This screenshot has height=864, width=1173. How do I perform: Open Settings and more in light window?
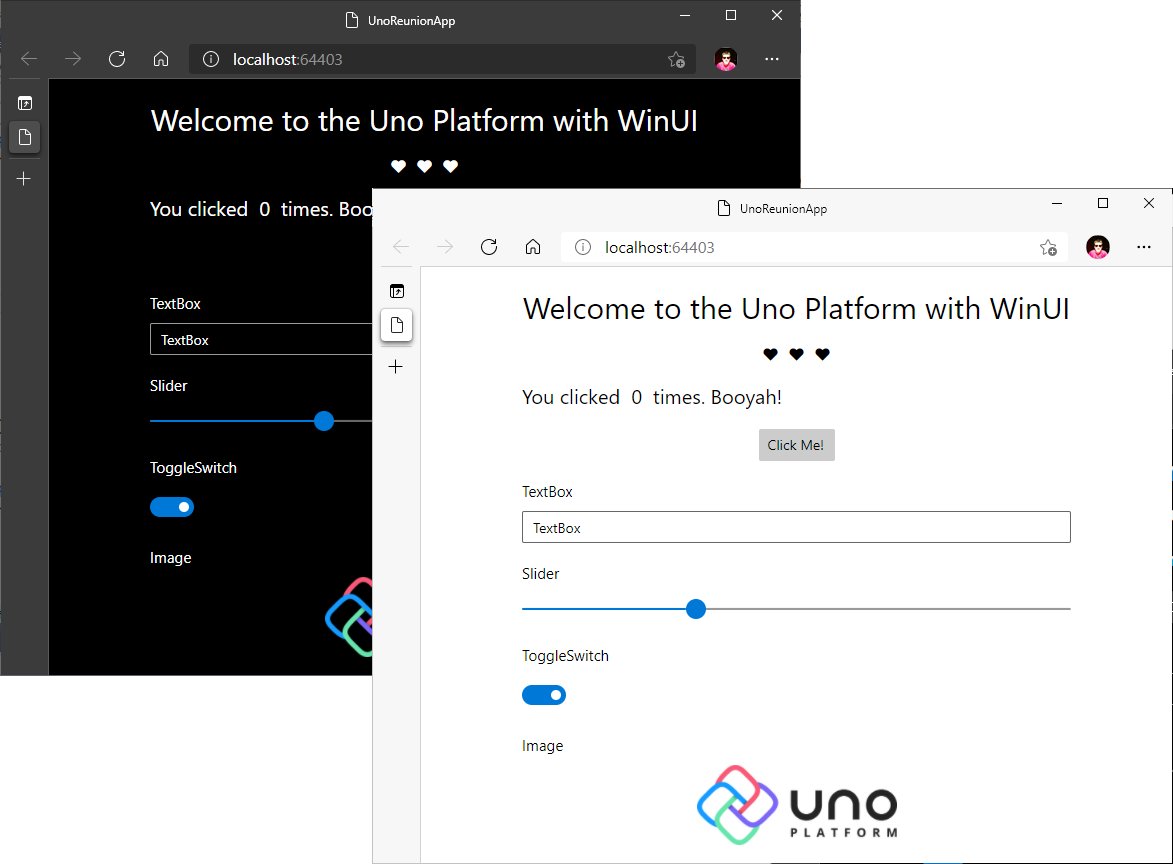tap(1143, 247)
